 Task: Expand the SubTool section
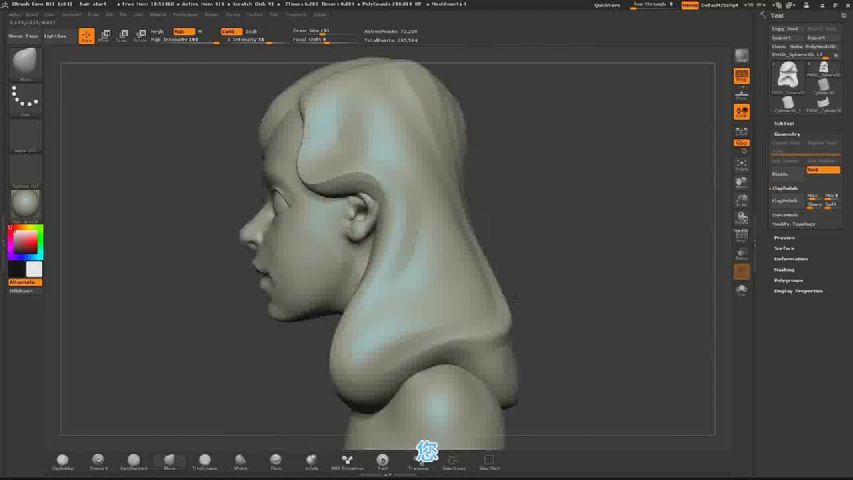point(784,124)
